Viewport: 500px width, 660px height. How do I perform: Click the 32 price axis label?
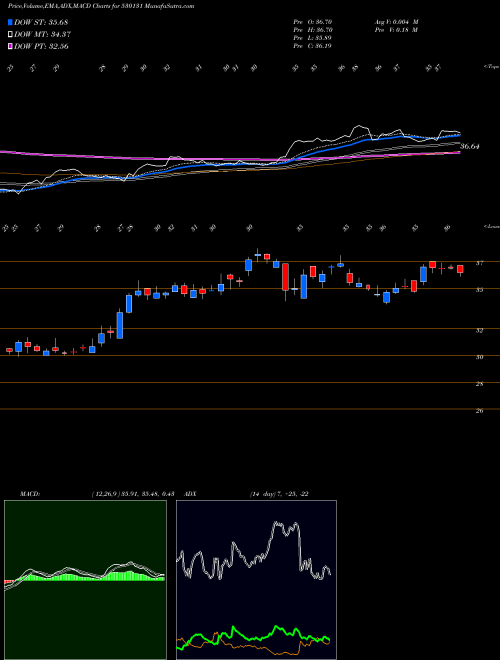(479, 330)
